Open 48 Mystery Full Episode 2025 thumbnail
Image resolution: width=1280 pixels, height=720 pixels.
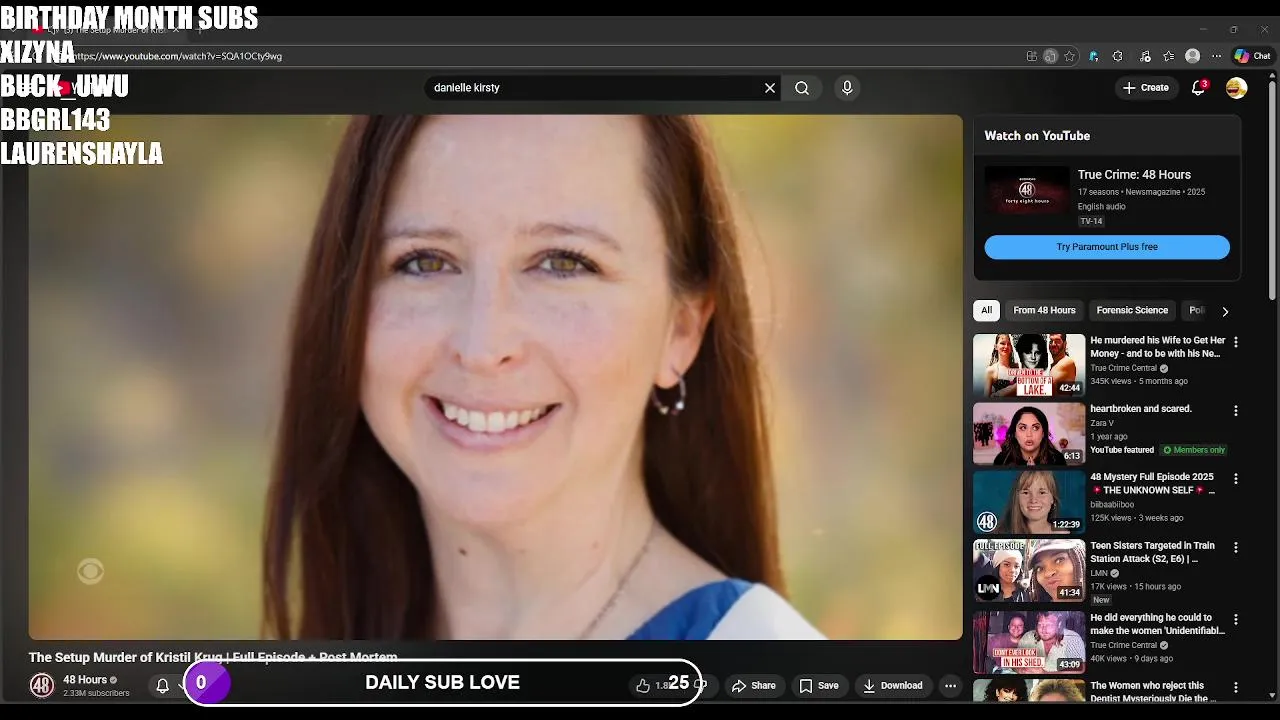(1029, 502)
